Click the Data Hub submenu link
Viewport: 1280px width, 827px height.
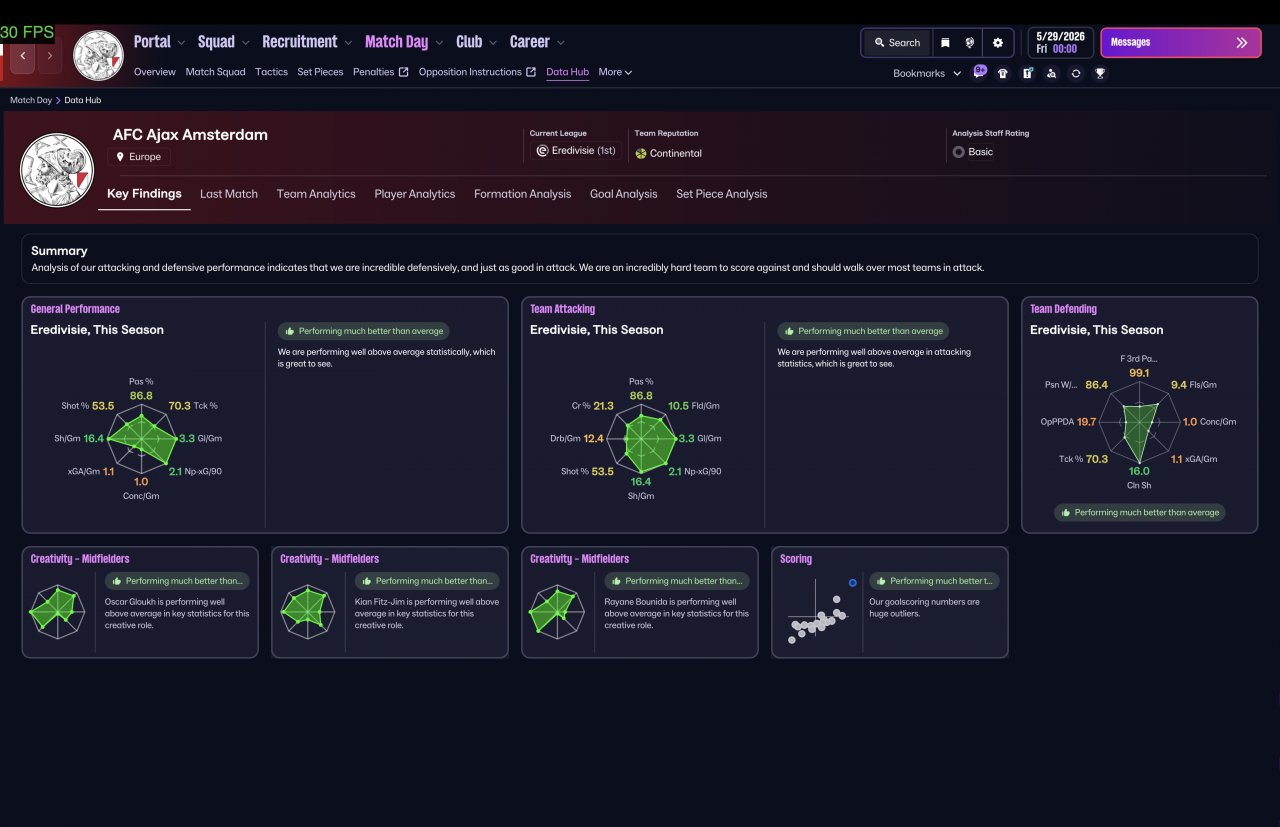point(567,72)
